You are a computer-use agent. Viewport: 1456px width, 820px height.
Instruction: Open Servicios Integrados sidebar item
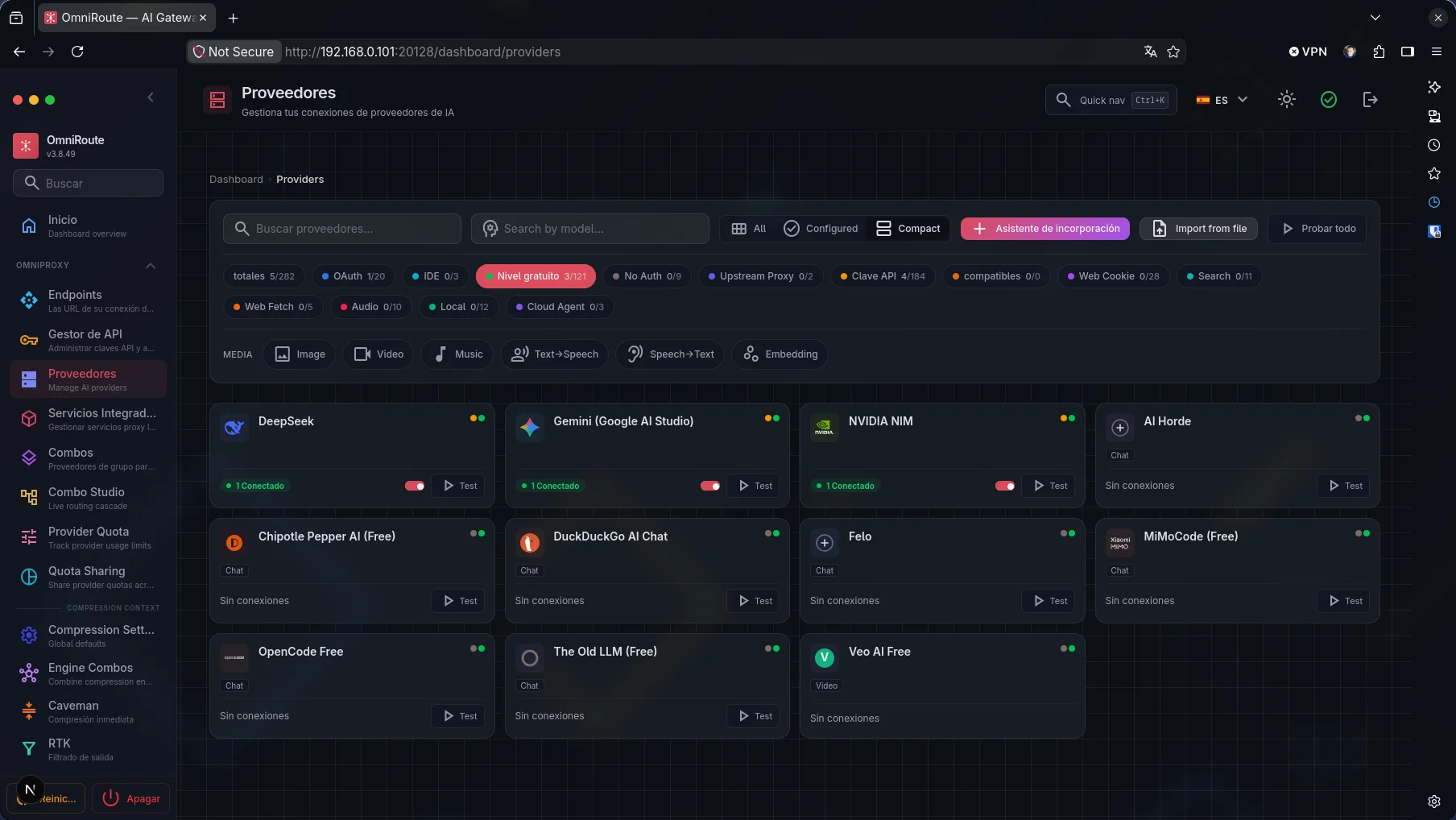pos(89,419)
